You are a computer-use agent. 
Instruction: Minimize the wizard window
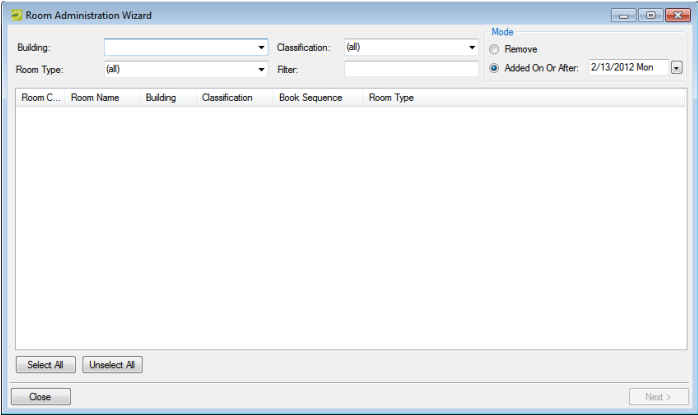click(624, 16)
